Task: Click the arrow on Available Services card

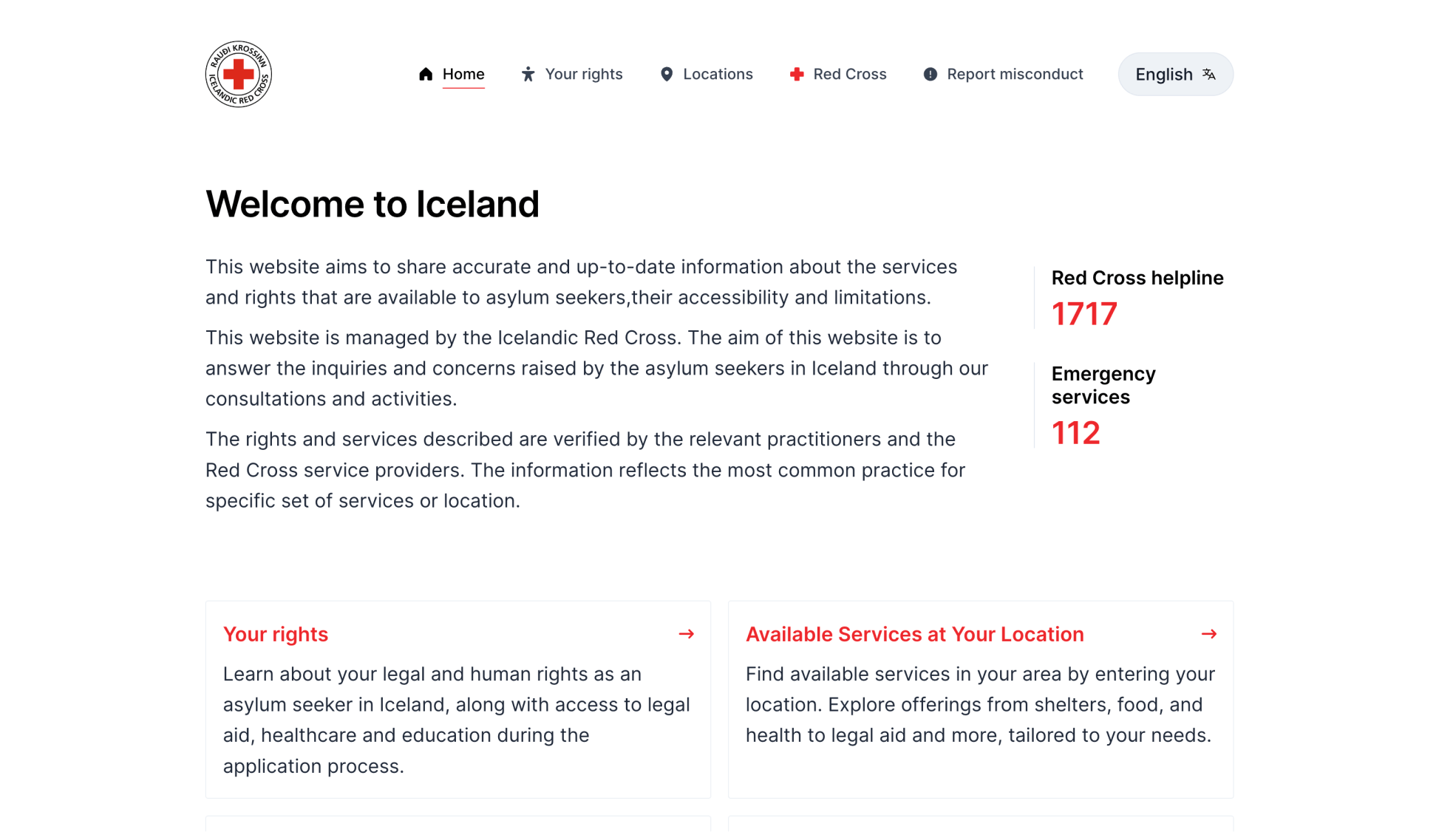Action: tap(1209, 634)
